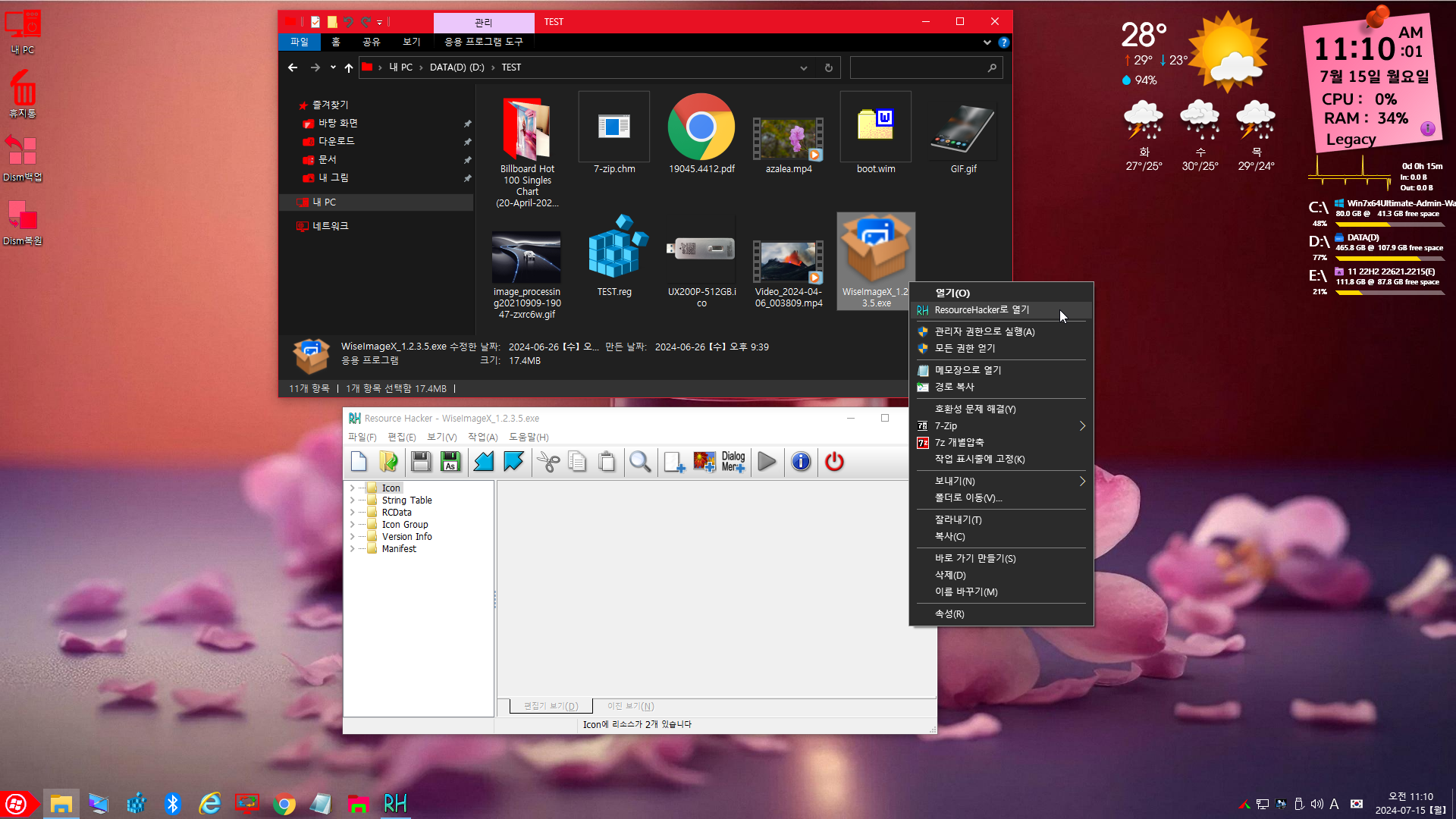Expand the Version Info tree node
The image size is (1456, 819).
click(x=352, y=537)
